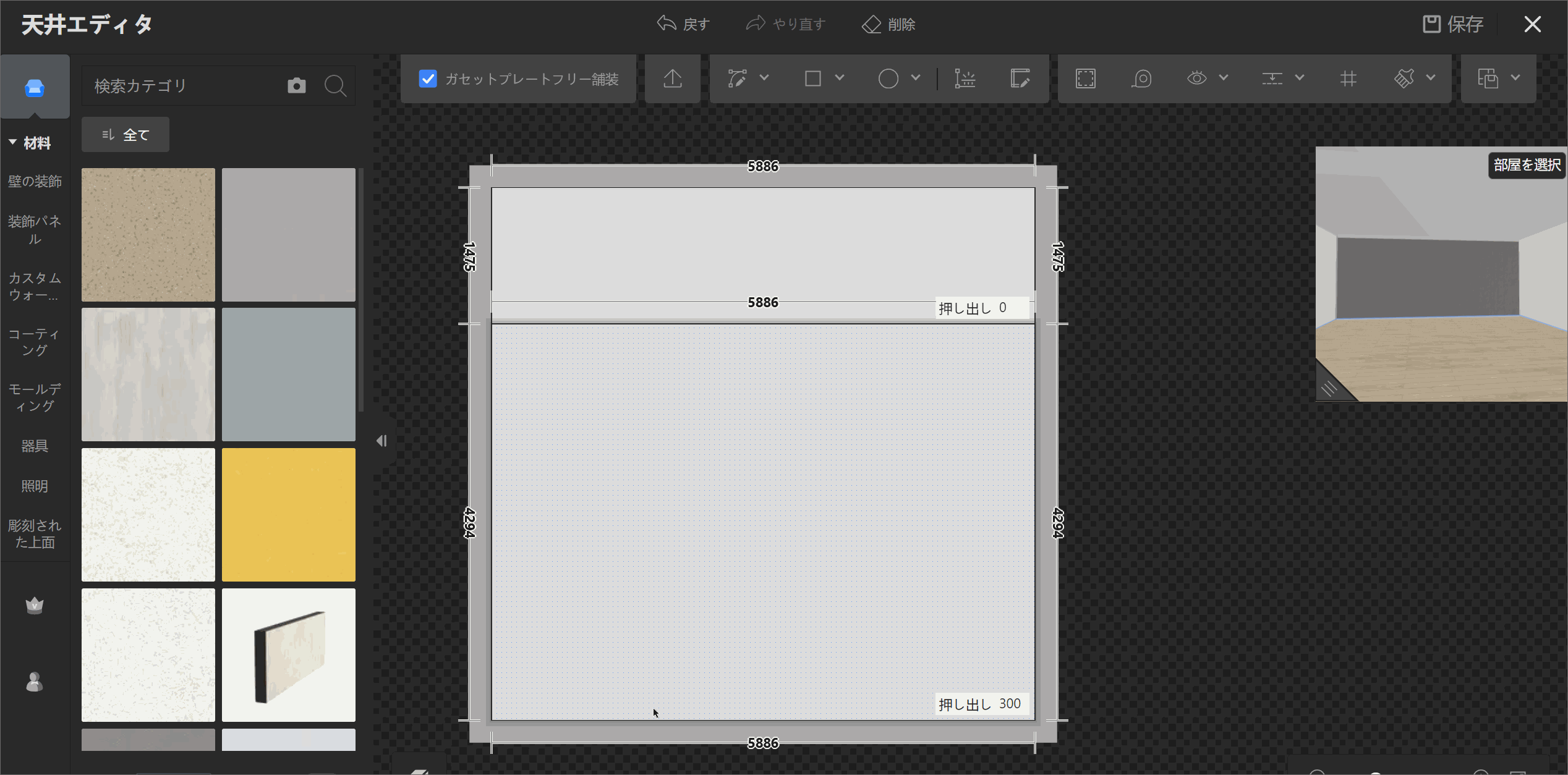This screenshot has width=1568, height=775.
Task: Click the left 4294 dimension label
Action: click(470, 523)
